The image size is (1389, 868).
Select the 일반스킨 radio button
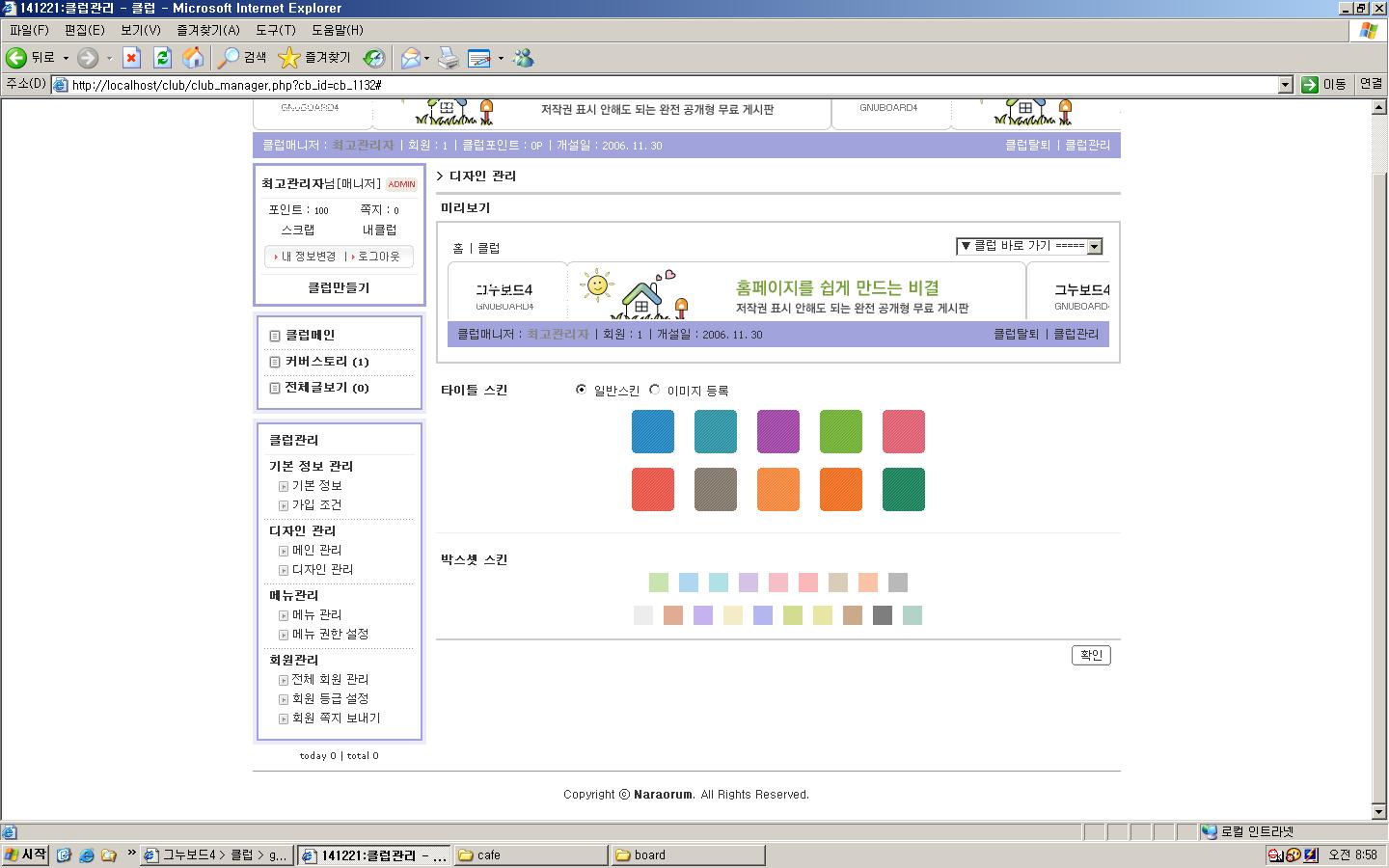[581, 390]
